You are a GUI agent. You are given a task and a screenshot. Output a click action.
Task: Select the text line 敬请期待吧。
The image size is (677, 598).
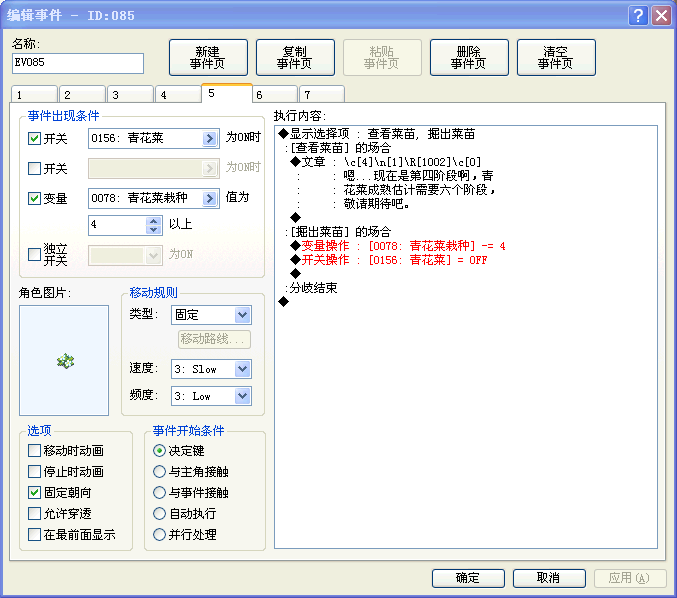[376, 204]
